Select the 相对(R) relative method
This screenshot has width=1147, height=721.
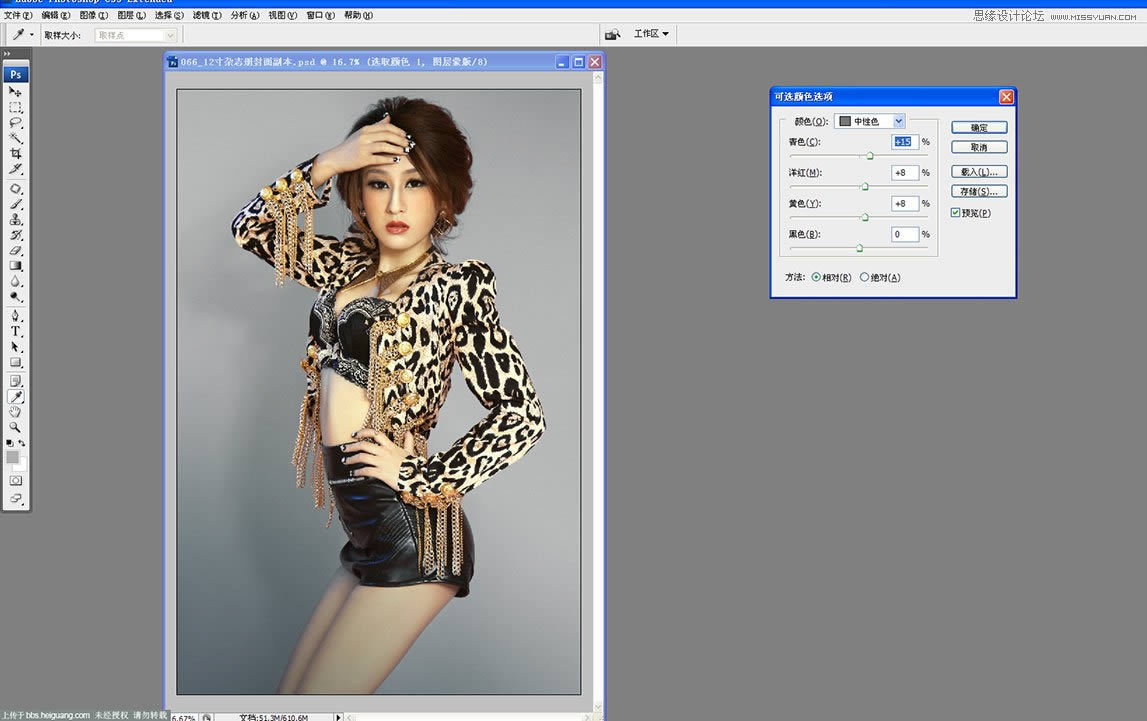click(x=816, y=277)
